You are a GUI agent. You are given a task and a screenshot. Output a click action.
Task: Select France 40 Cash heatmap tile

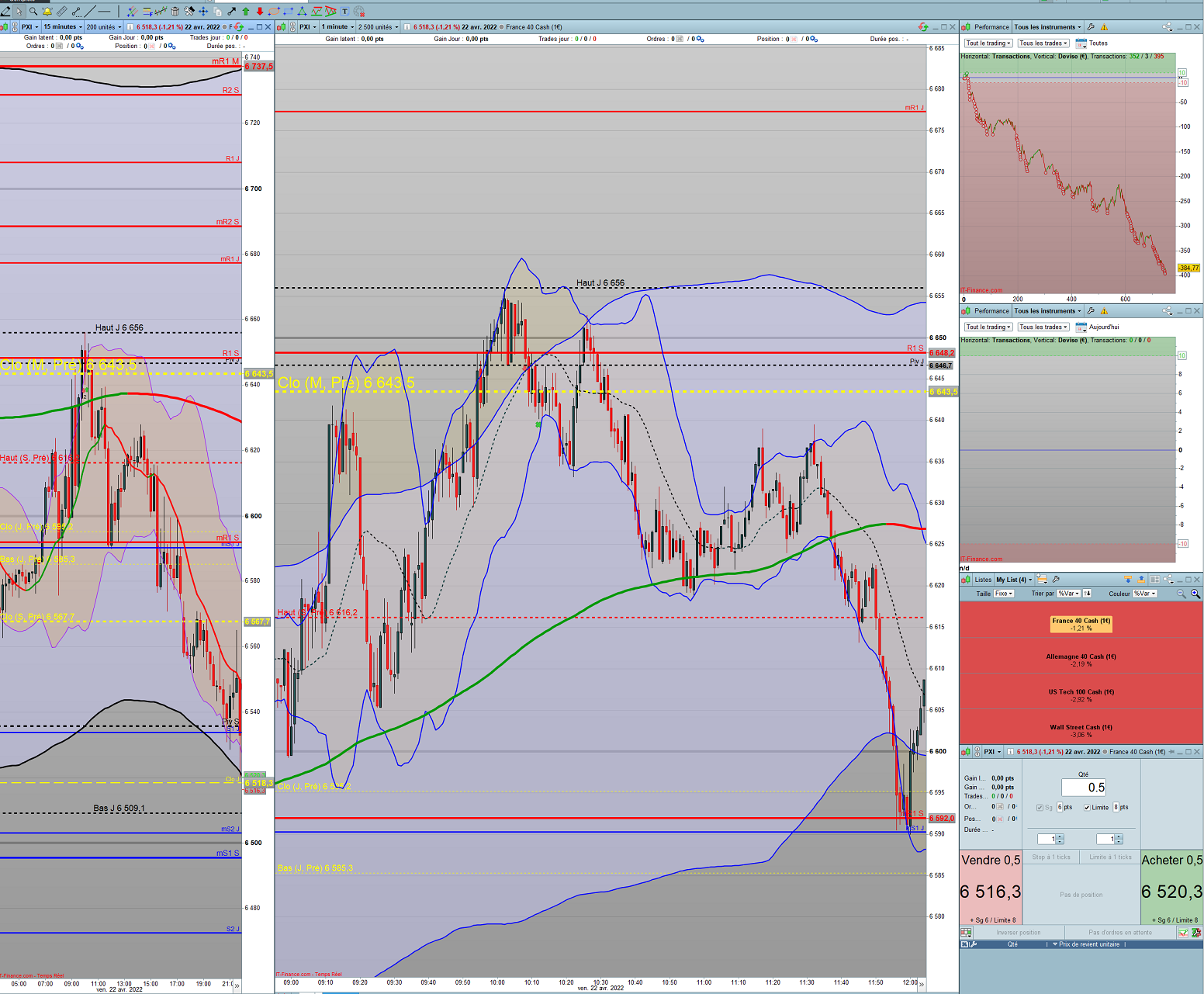coord(1081,624)
